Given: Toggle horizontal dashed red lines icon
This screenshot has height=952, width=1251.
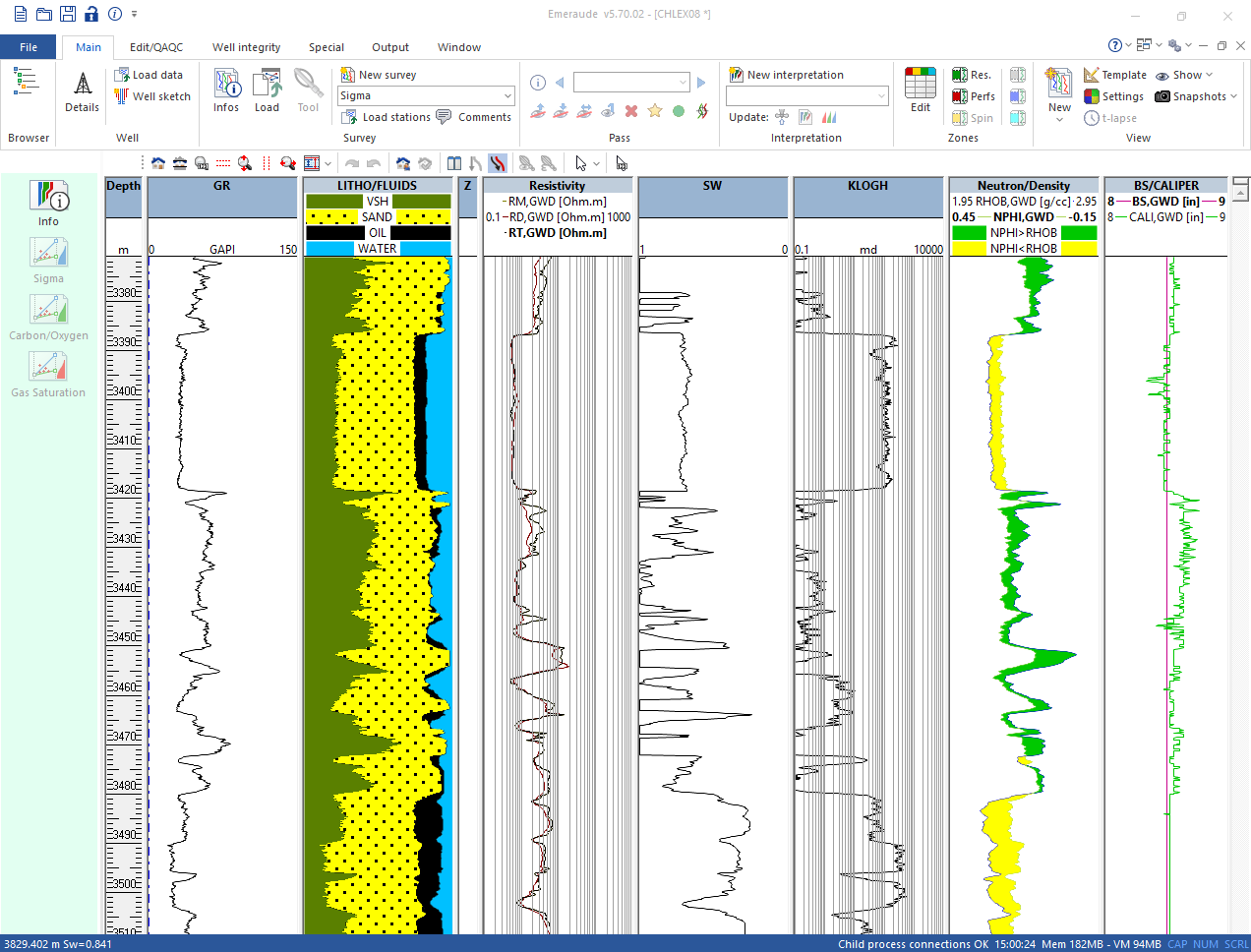Looking at the screenshot, I should 223,163.
